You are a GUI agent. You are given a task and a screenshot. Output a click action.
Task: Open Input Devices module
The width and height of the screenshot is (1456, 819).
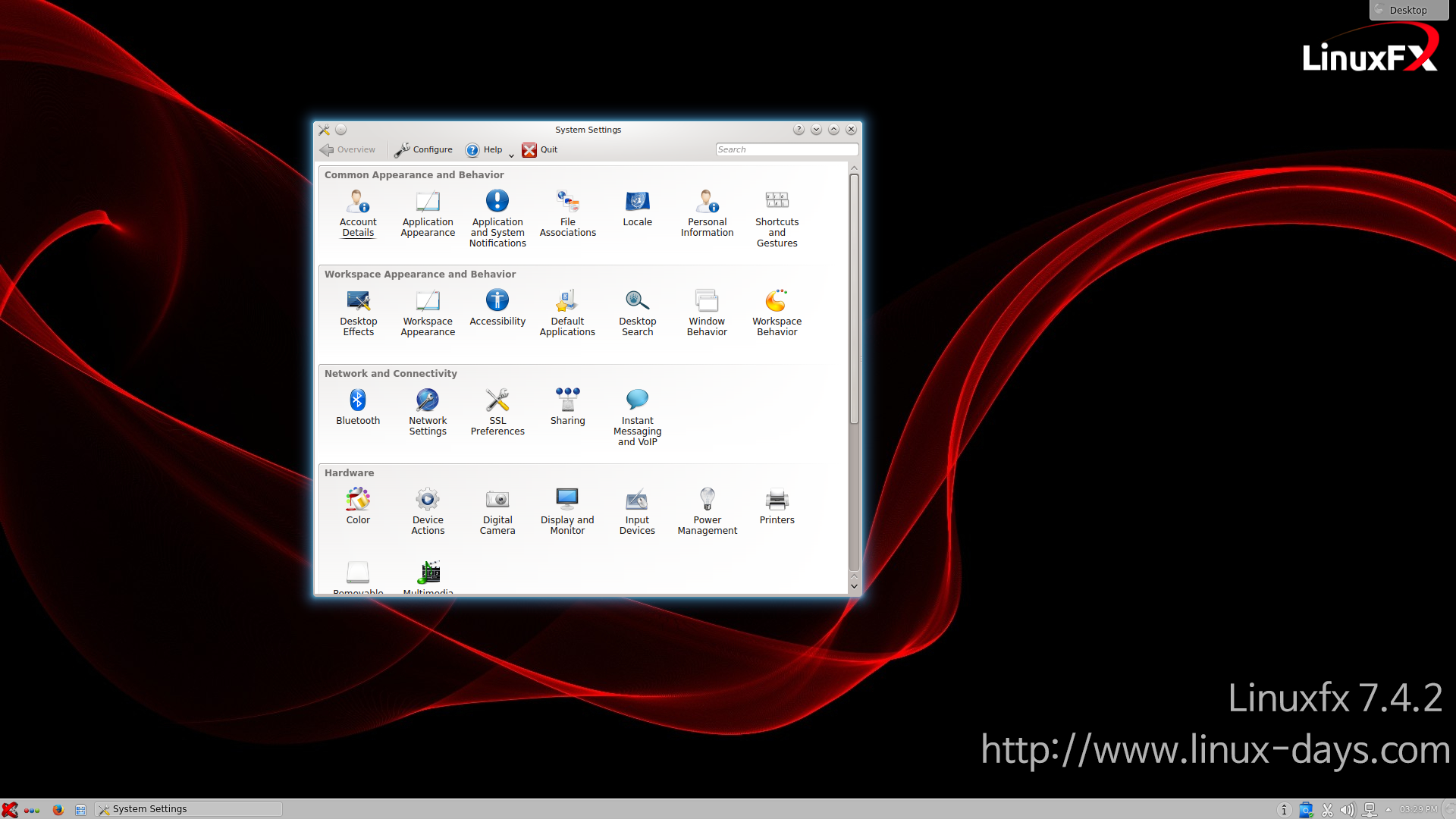tap(637, 511)
